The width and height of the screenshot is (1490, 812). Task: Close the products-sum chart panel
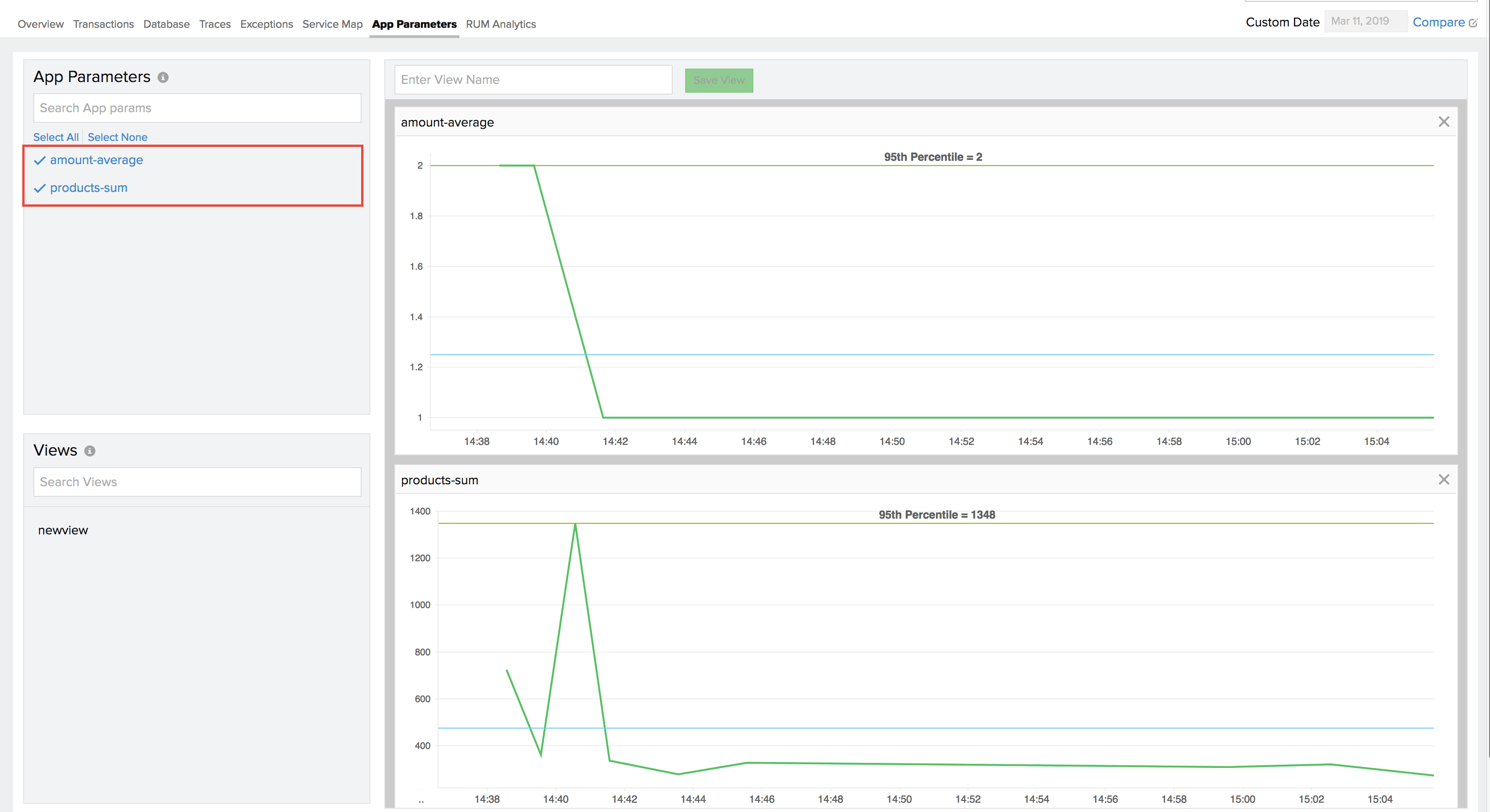pos(1444,479)
